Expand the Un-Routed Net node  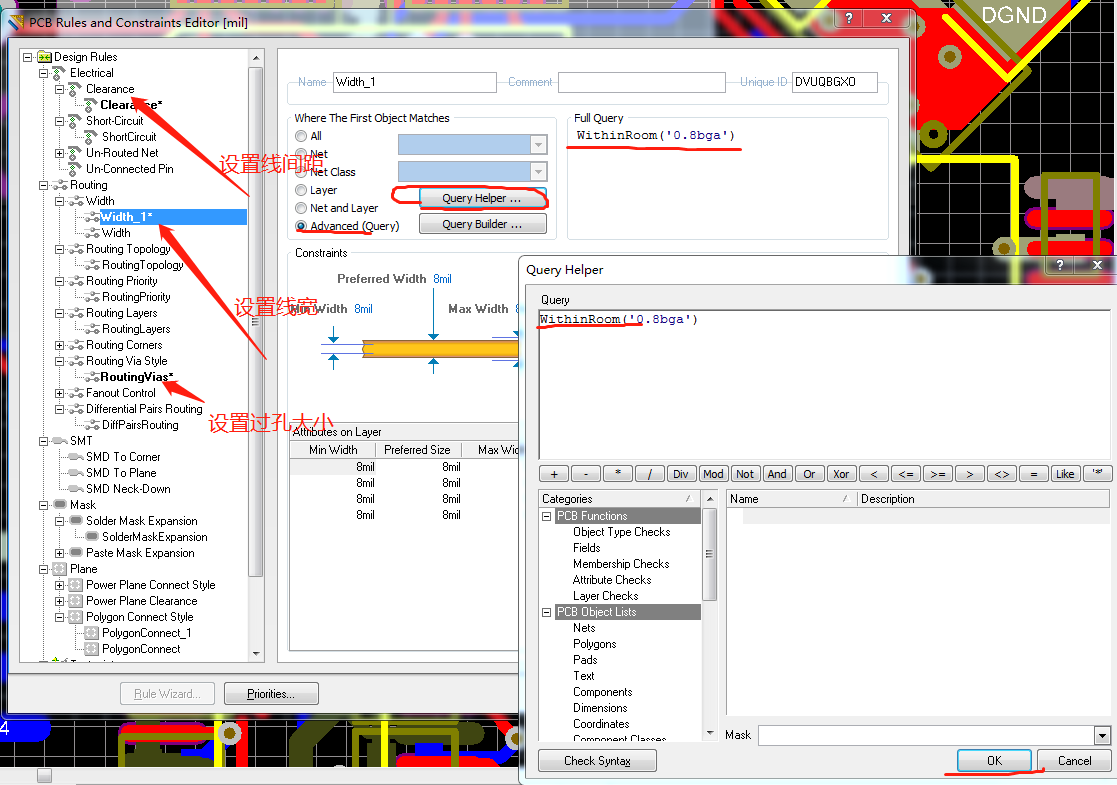coord(60,153)
